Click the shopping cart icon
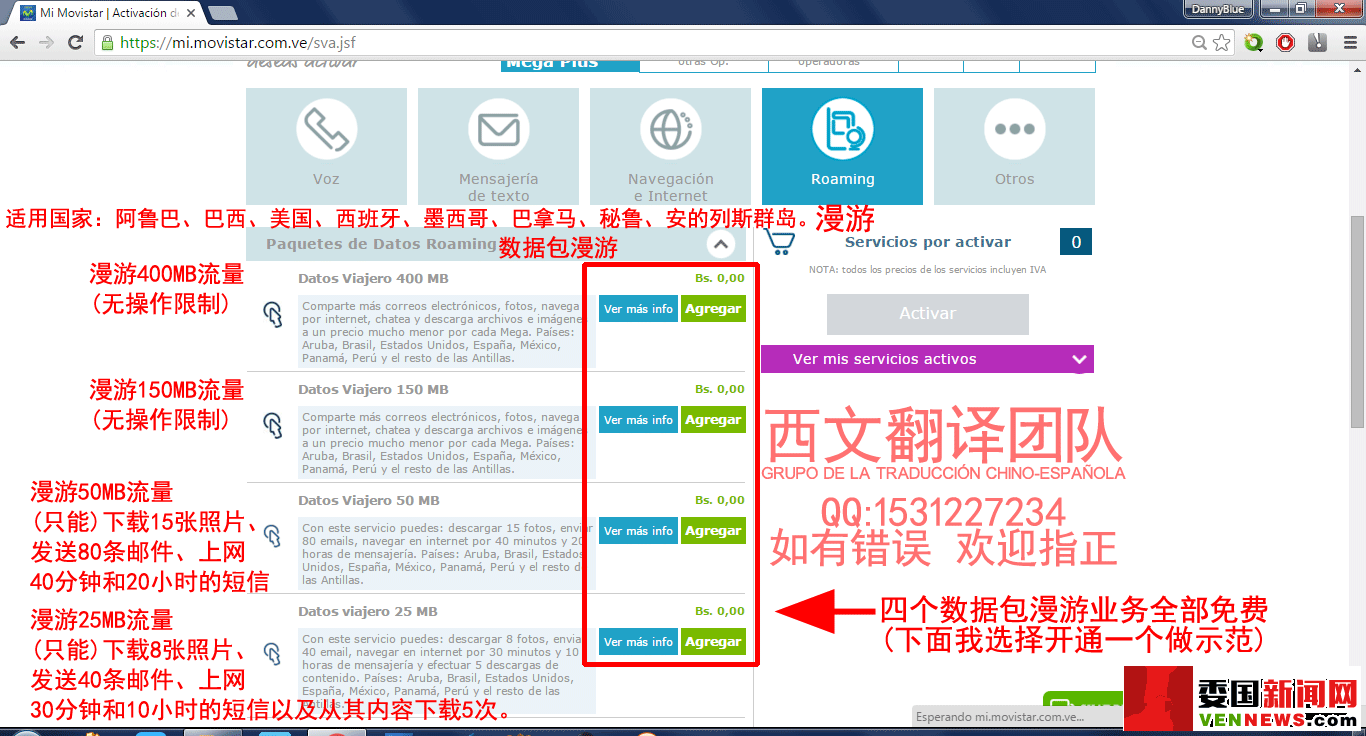Image resolution: width=1366 pixels, height=736 pixels. click(x=780, y=242)
